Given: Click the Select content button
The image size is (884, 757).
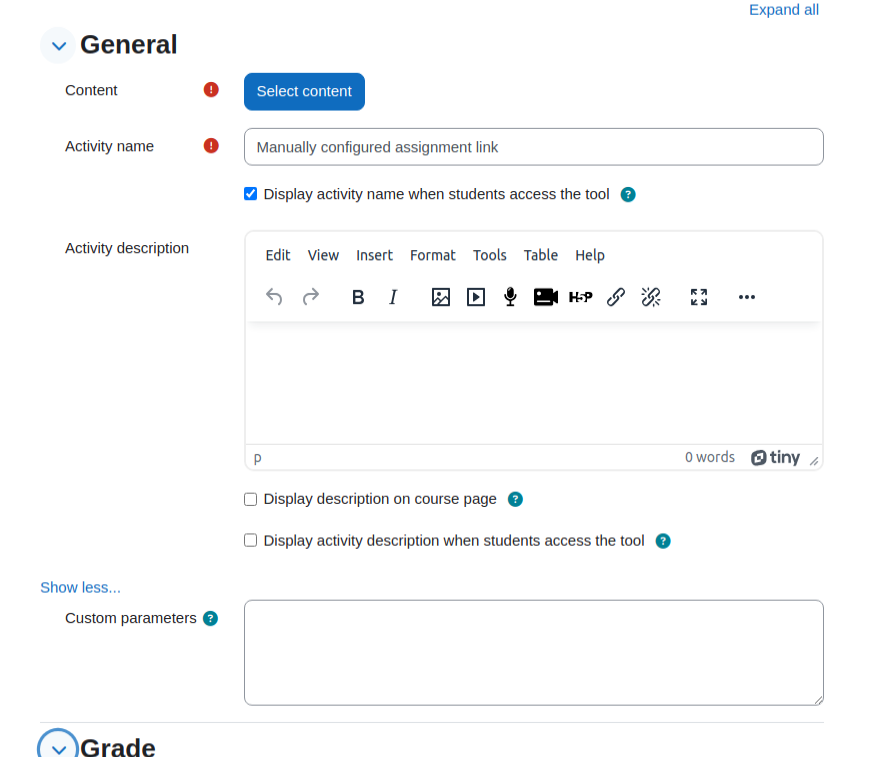Looking at the screenshot, I should 304,91.
